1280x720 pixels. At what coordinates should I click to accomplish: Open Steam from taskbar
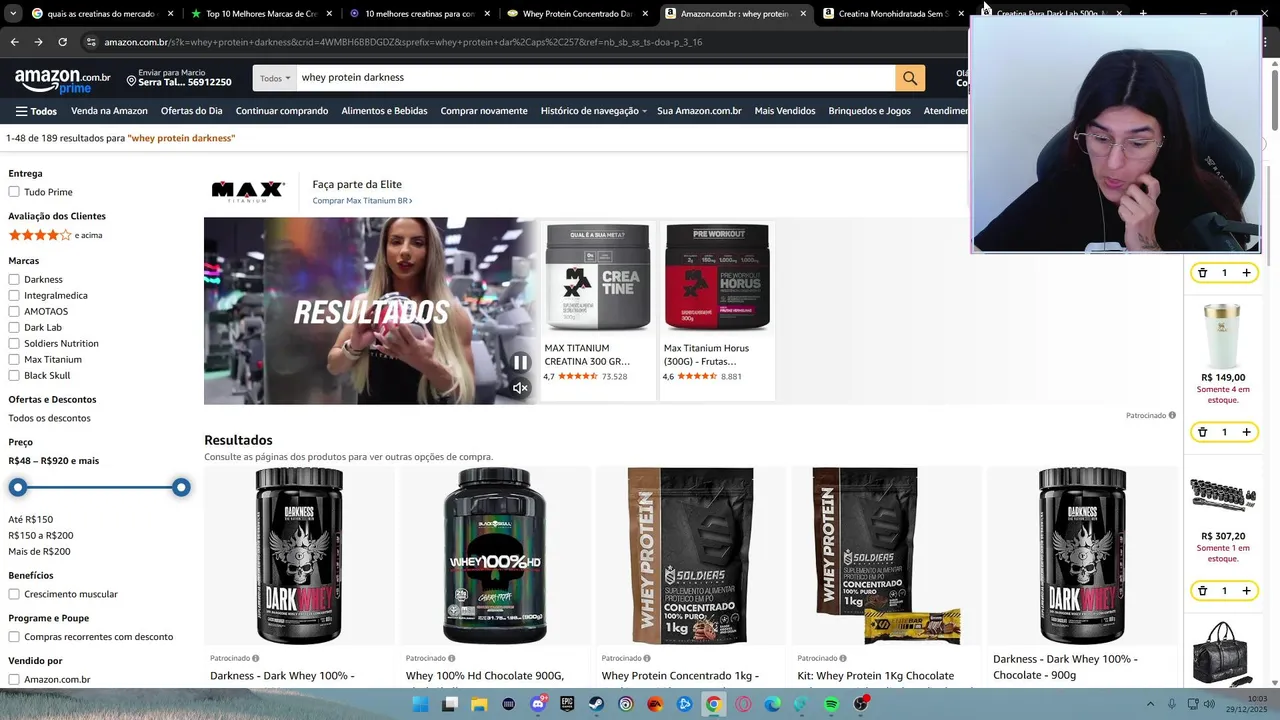[x=596, y=704]
